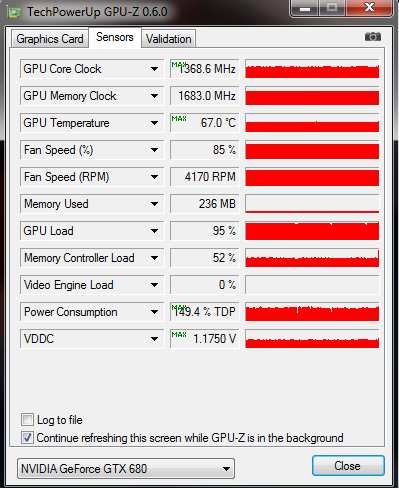
Task: Click the camera screenshot icon
Action: click(373, 37)
